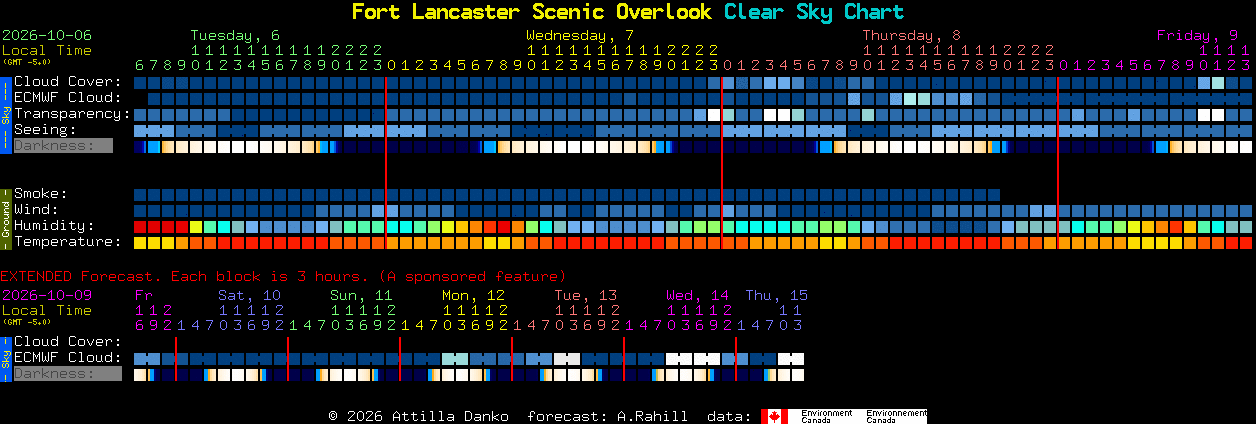Image resolution: width=1256 pixels, height=424 pixels.
Task: Click the Friday, 9 day header
Action: (x=1198, y=35)
